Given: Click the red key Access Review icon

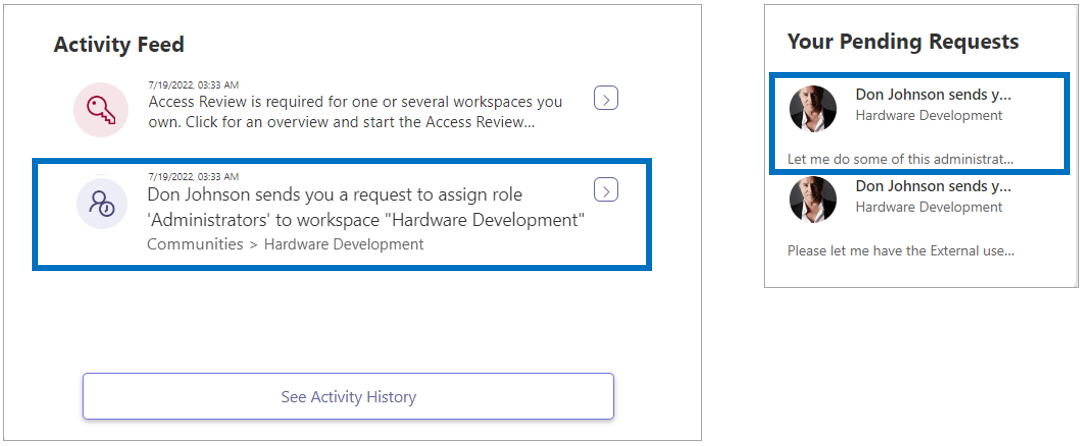Looking at the screenshot, I should coord(101,110).
